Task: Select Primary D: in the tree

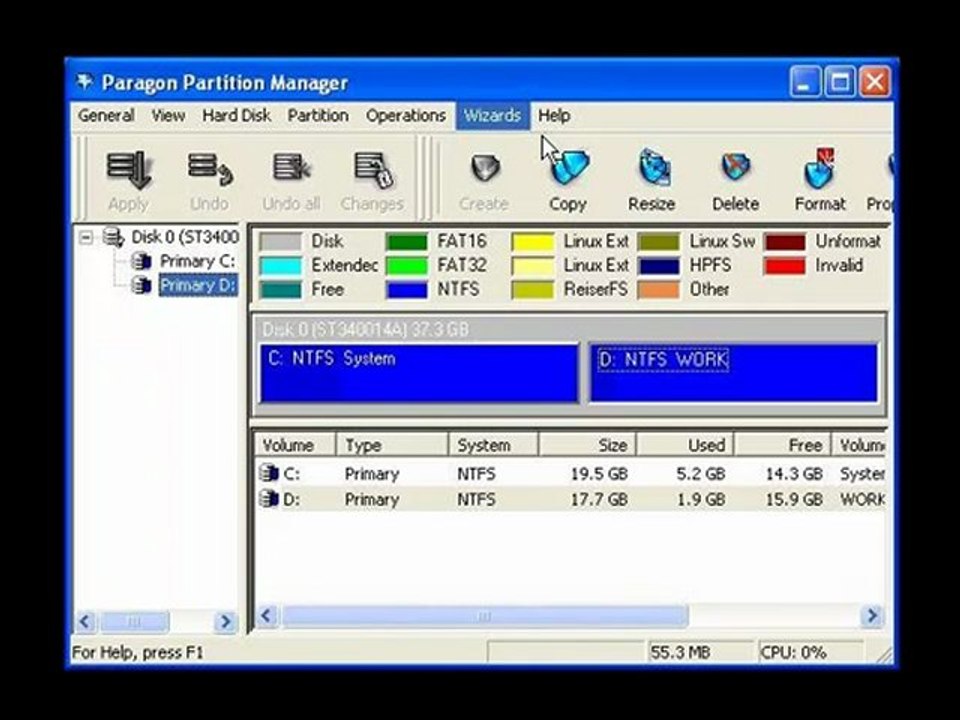Action: [198, 285]
